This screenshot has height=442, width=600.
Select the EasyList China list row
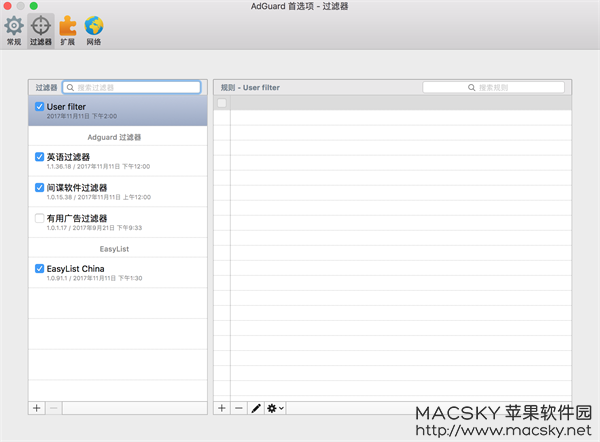click(x=118, y=272)
